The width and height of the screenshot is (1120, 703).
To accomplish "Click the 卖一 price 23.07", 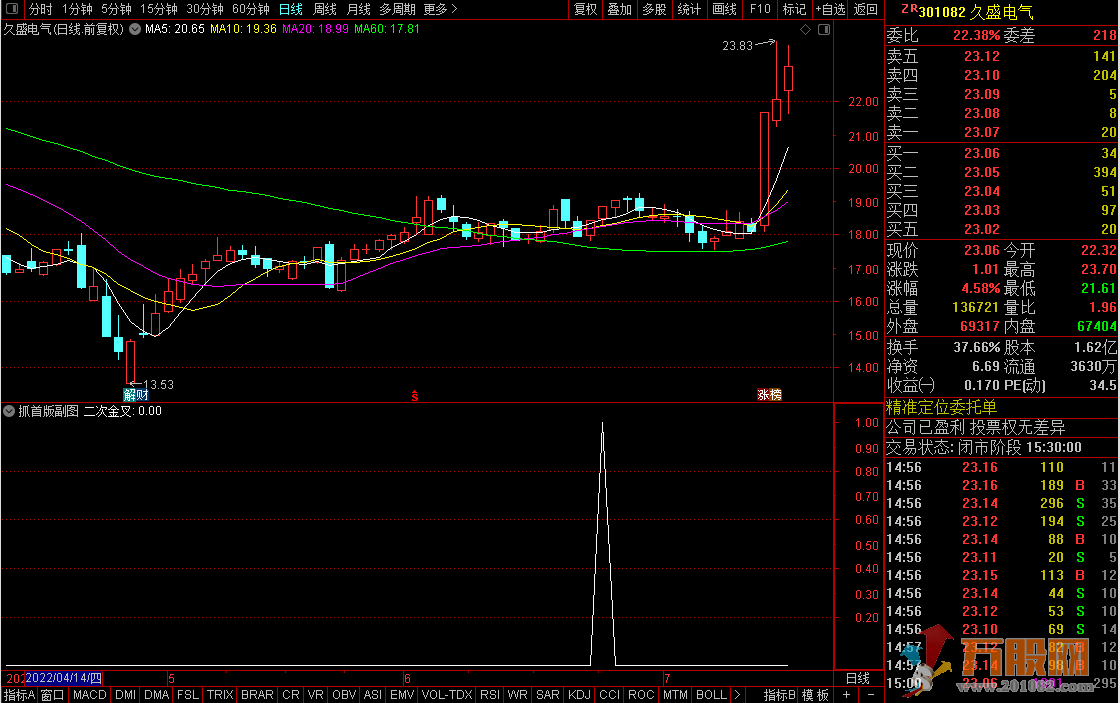I will pyautogui.click(x=981, y=132).
